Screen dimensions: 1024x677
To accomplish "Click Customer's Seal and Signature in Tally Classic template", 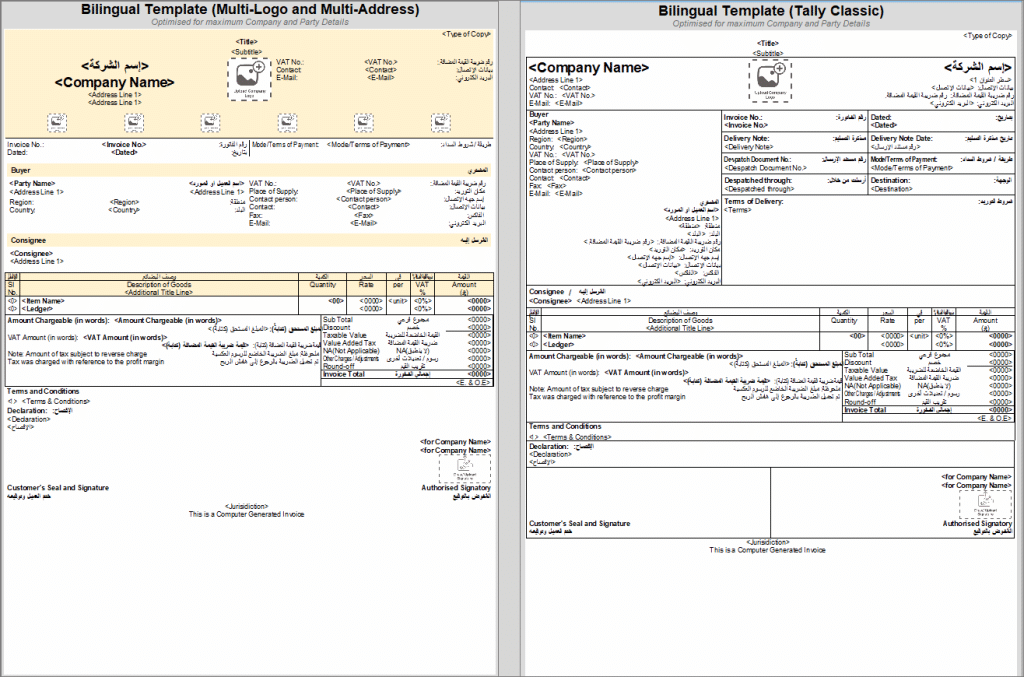I will pyautogui.click(x=579, y=524).
